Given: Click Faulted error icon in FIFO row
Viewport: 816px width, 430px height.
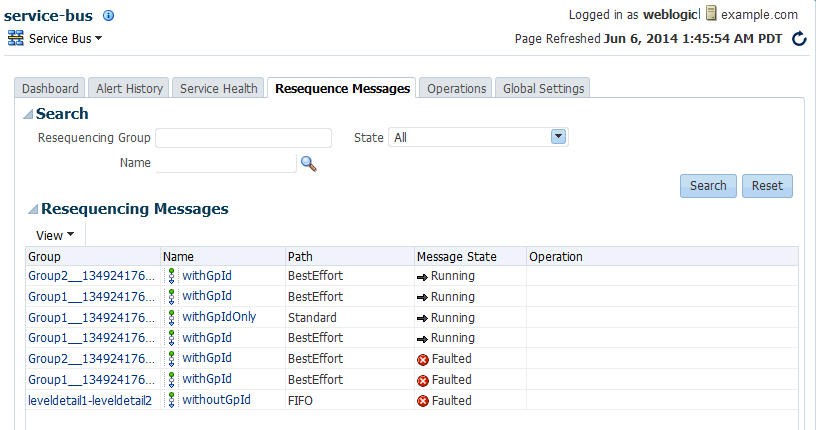Looking at the screenshot, I should pyautogui.click(x=423, y=401).
